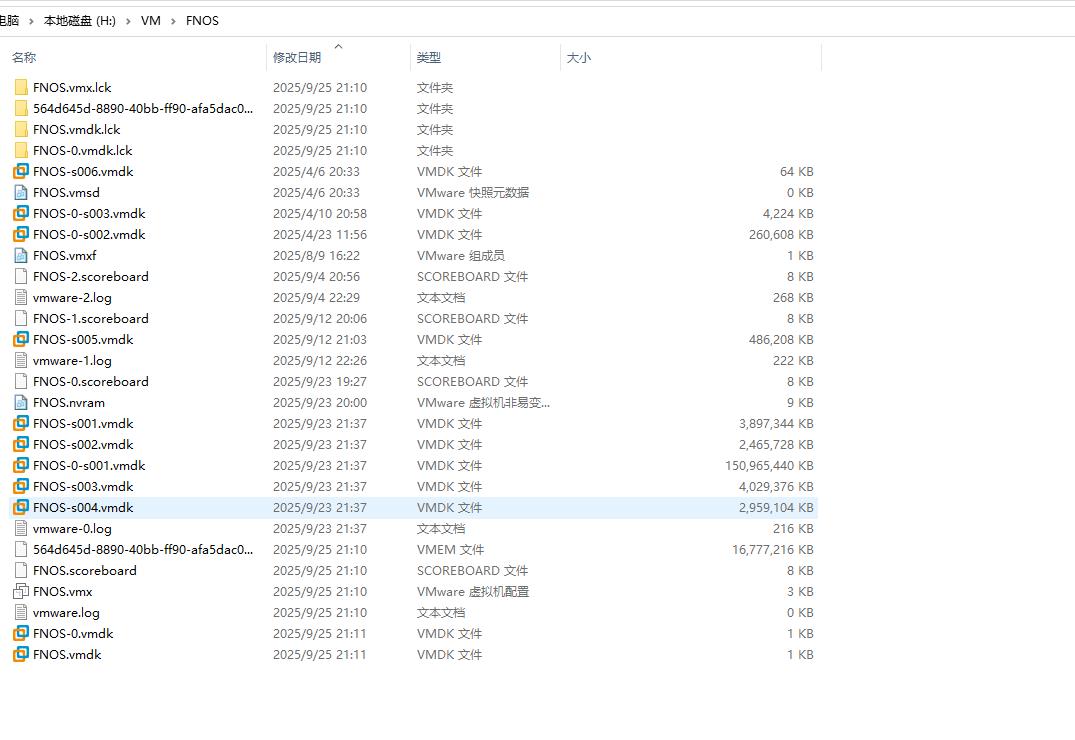Select the file name FNOS.vmsd

pos(66,193)
